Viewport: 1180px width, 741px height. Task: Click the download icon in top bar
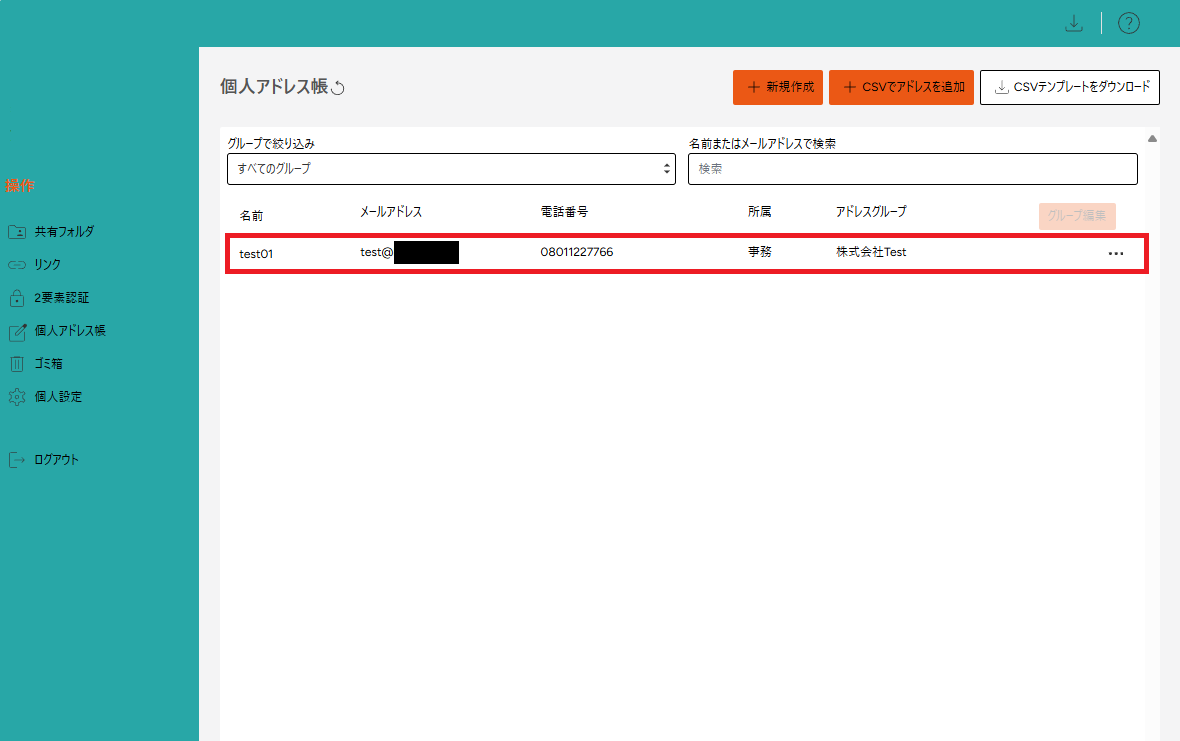click(x=1074, y=23)
